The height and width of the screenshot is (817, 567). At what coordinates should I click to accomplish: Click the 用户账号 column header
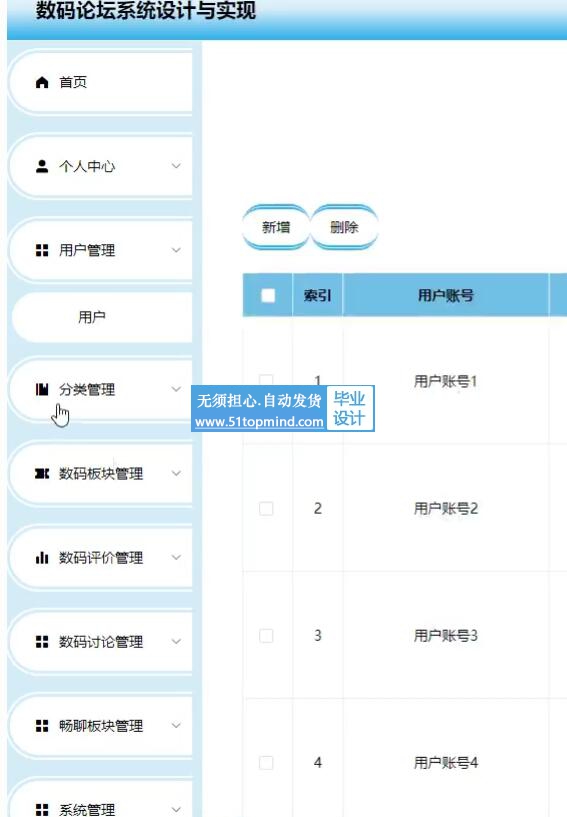tap(446, 295)
